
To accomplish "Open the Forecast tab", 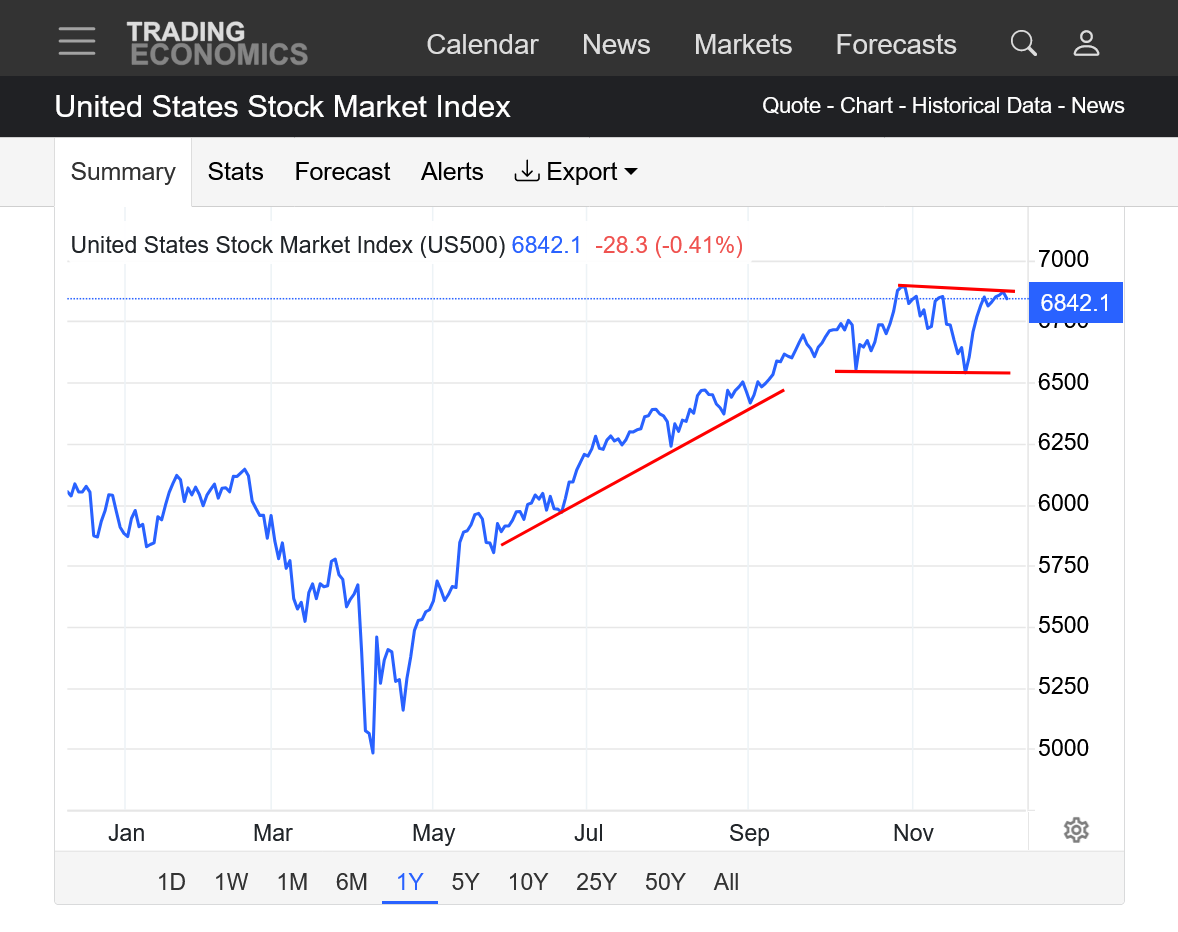I will (x=342, y=172).
